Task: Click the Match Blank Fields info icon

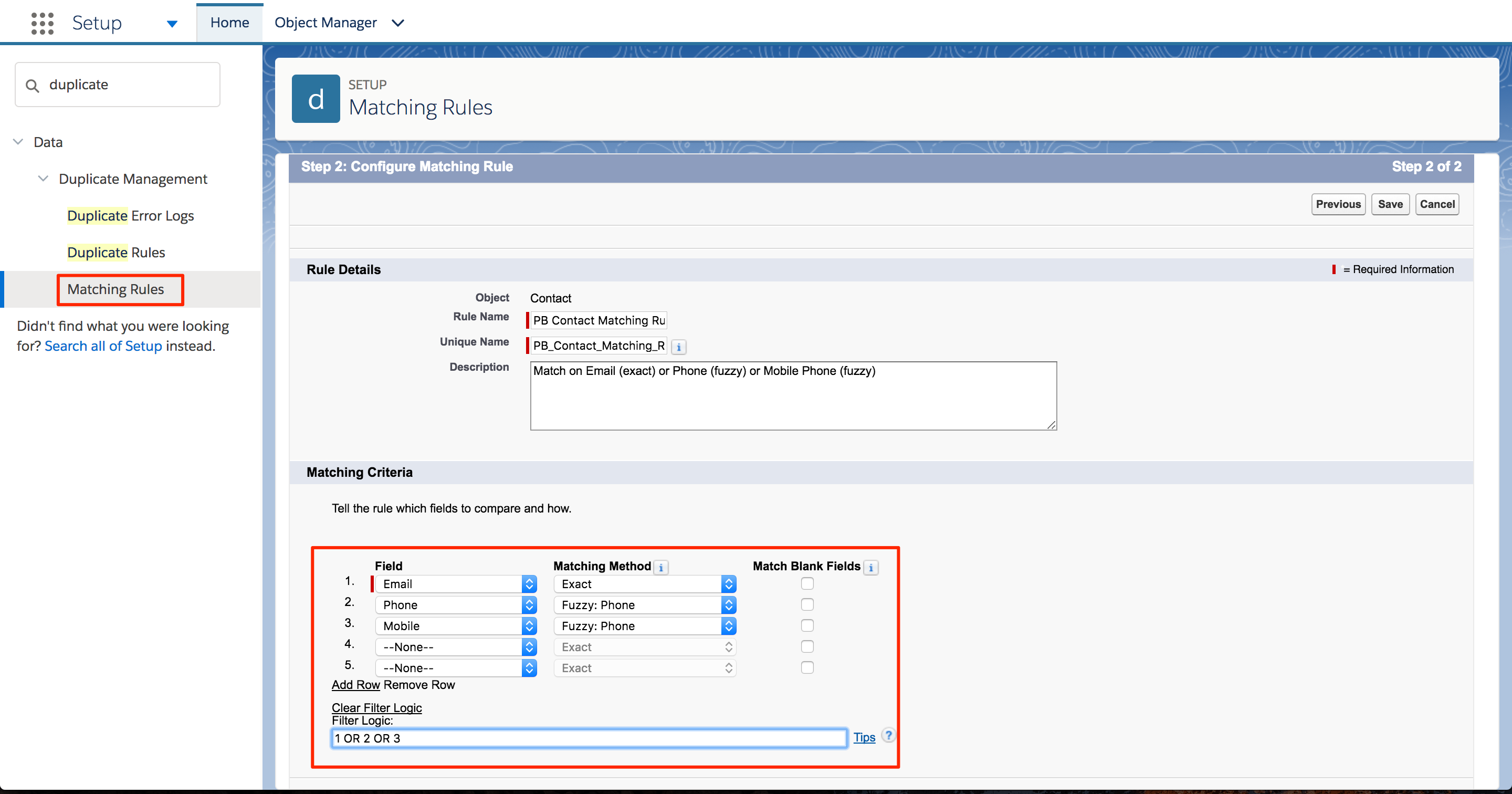Action: pos(871,567)
